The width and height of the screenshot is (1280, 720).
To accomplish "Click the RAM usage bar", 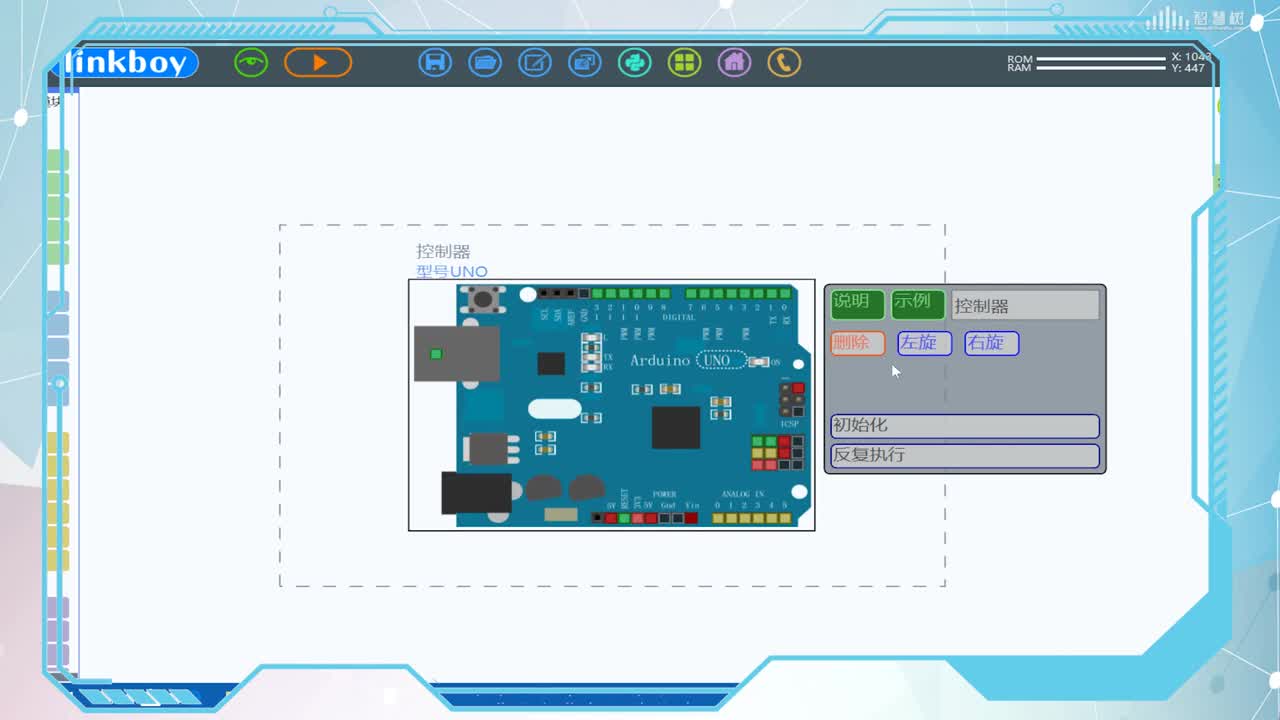I will 1101,68.
